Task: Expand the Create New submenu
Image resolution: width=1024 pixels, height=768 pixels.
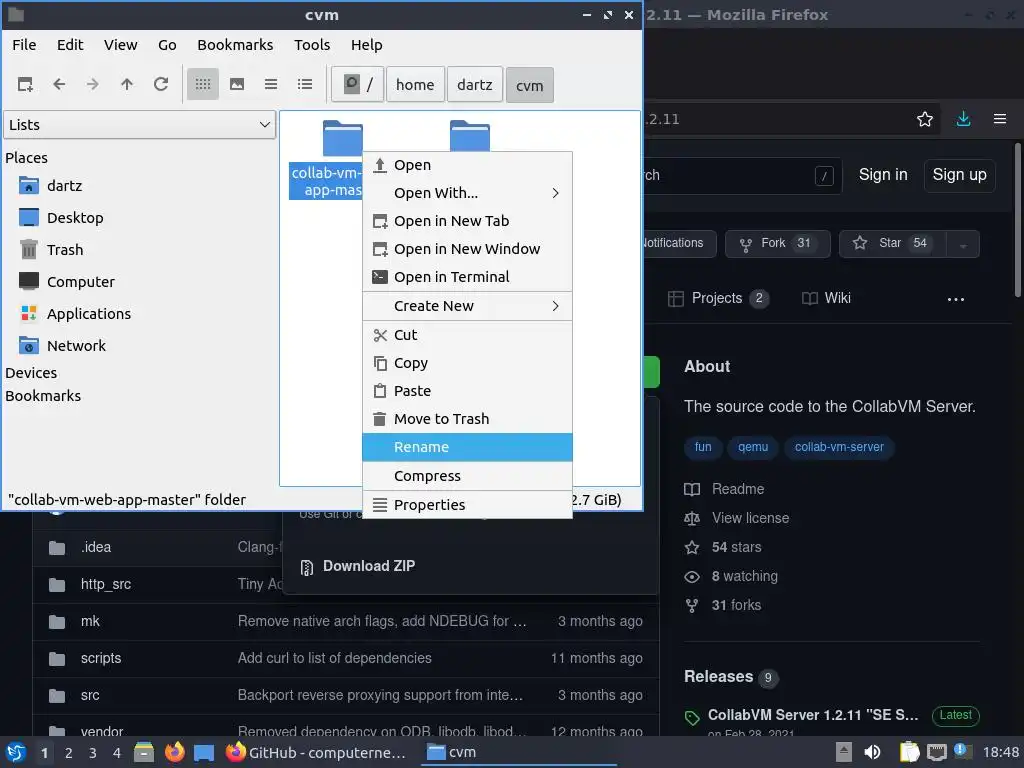Action: [x=467, y=306]
